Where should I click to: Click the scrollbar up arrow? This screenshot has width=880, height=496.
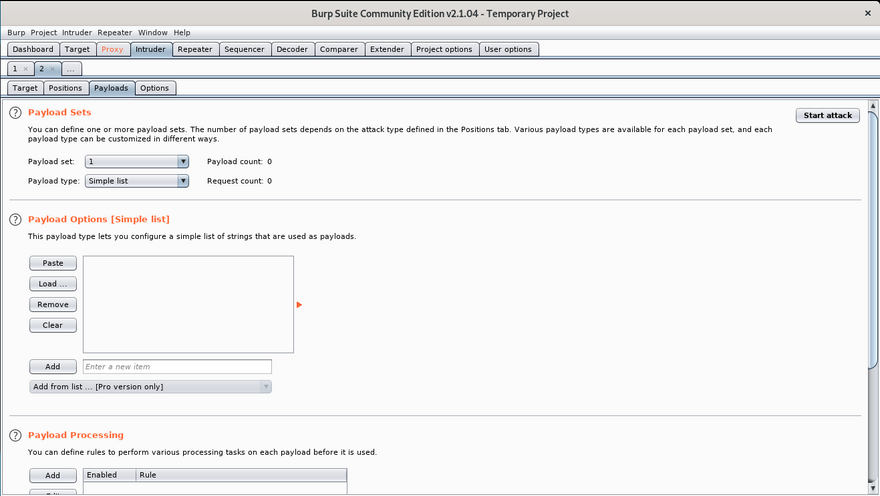(x=873, y=105)
